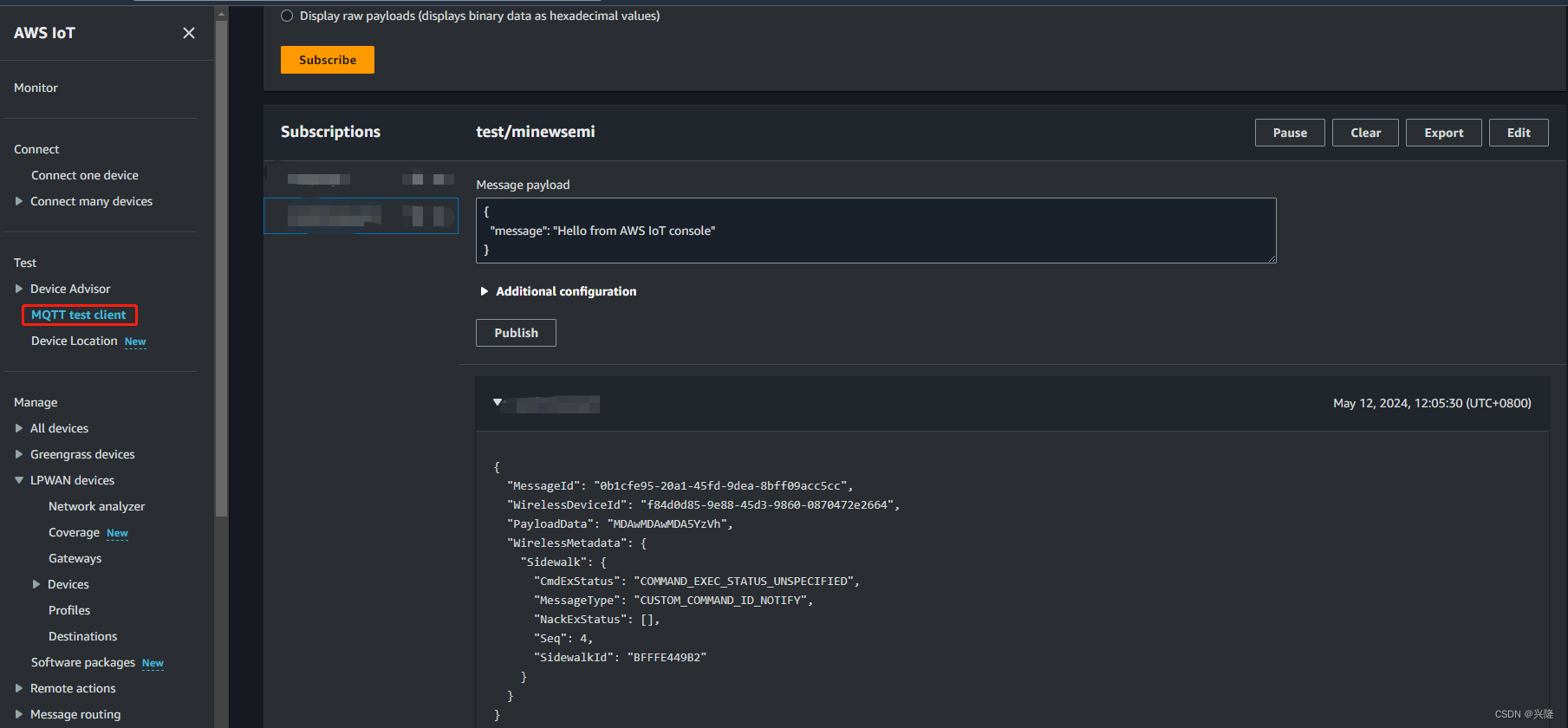Expand Greengrass devices arrow

click(x=19, y=454)
